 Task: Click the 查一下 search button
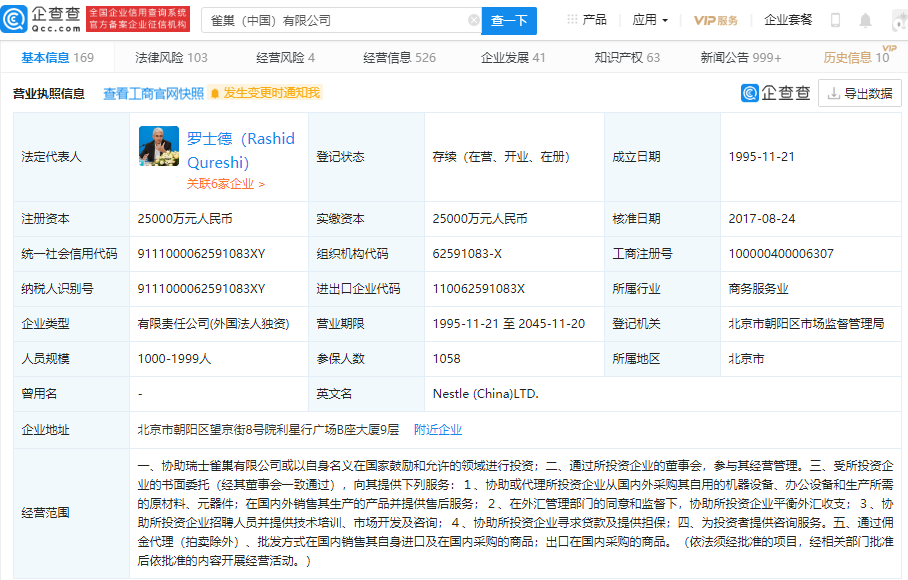coord(509,21)
